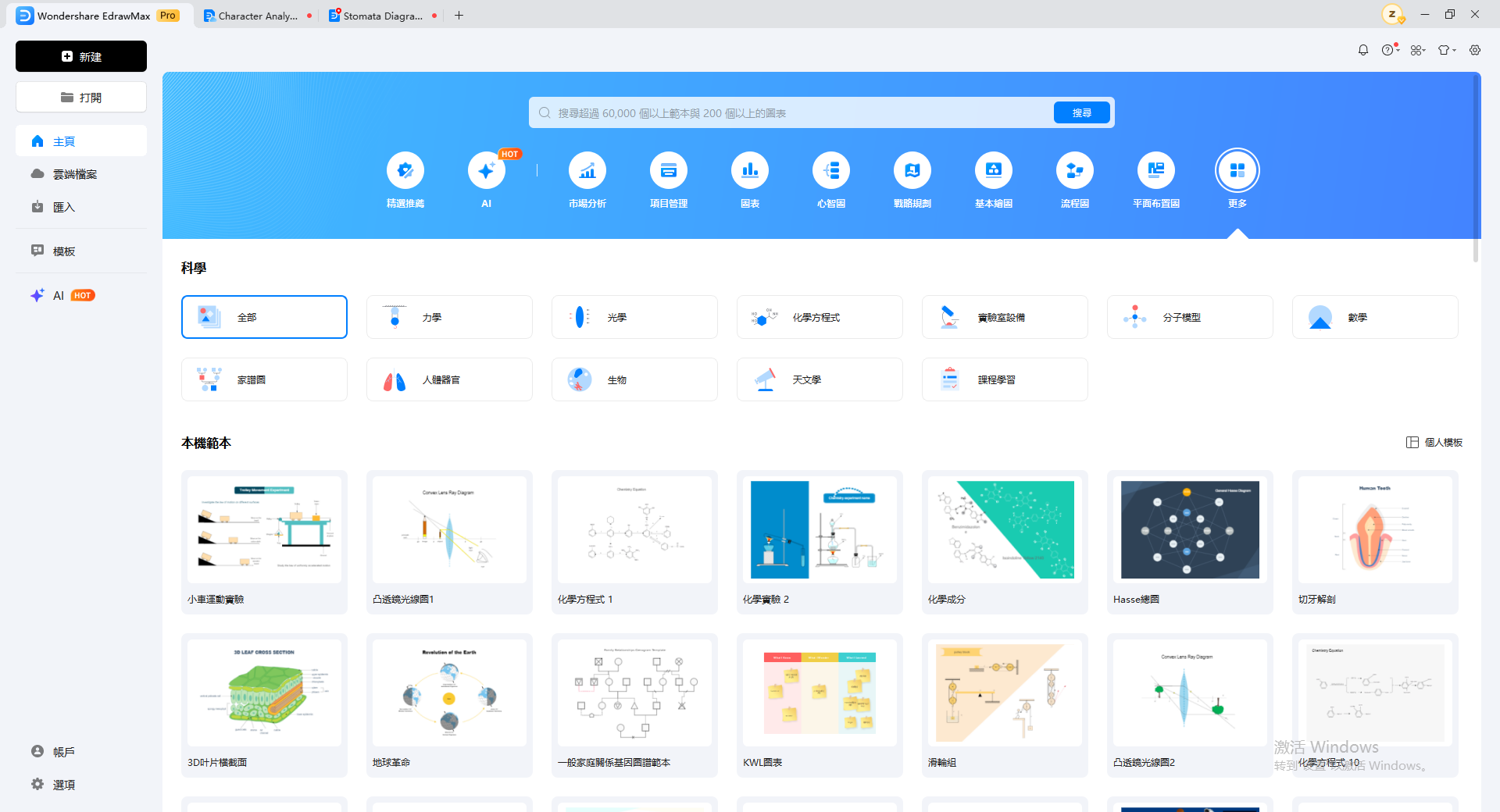1500x812 pixels.
Task: Open the 3D叶片横截面 template thumbnail
Action: pos(264,693)
